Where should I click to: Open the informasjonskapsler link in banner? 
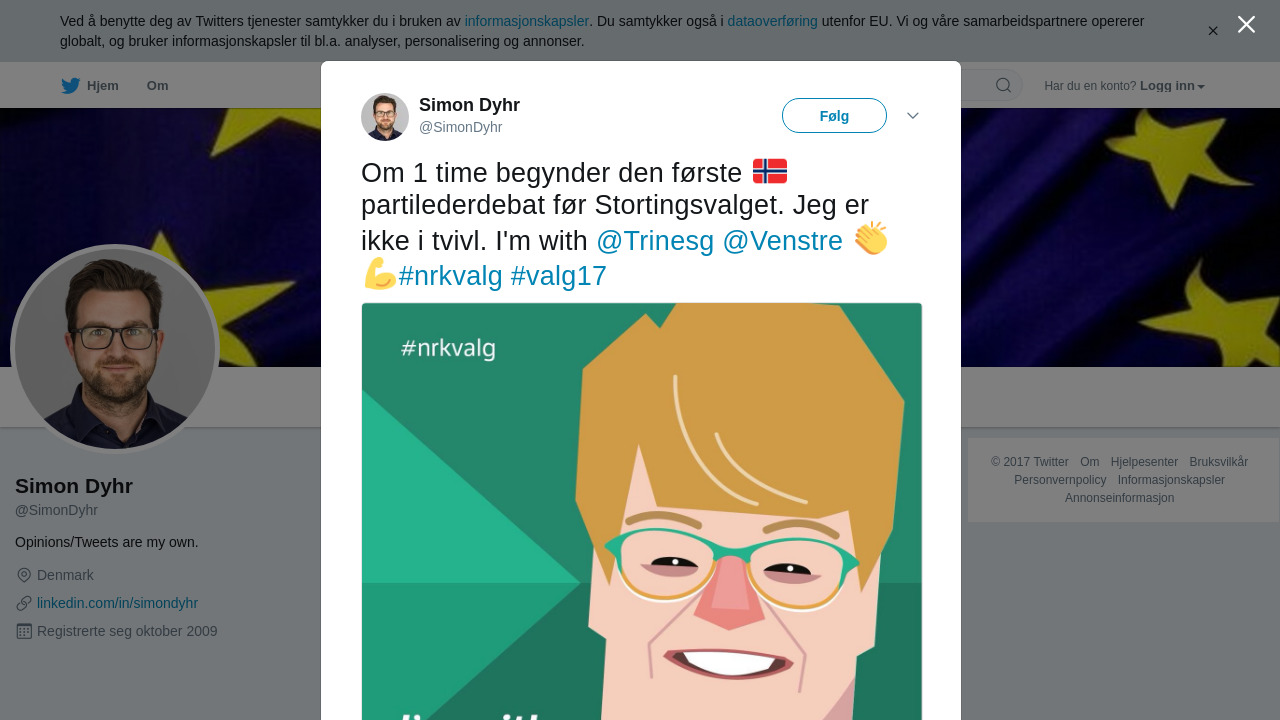coord(526,21)
